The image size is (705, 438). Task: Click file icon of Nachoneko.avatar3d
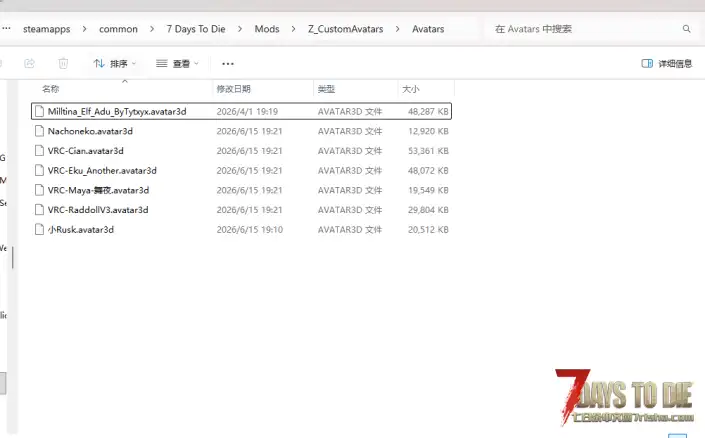[40, 131]
